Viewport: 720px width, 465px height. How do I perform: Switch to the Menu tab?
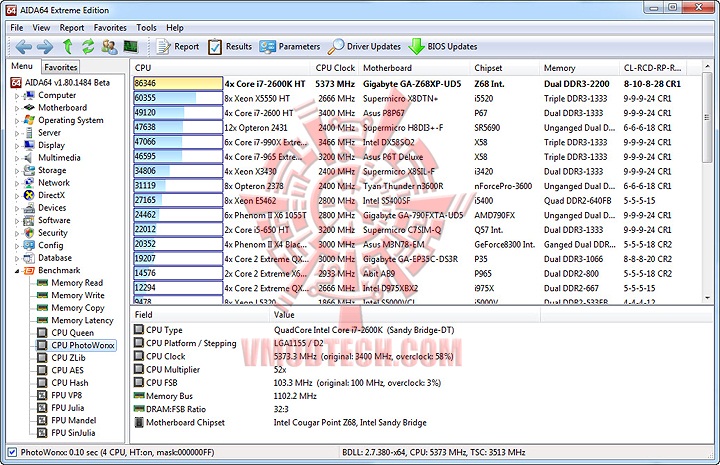pos(22,66)
